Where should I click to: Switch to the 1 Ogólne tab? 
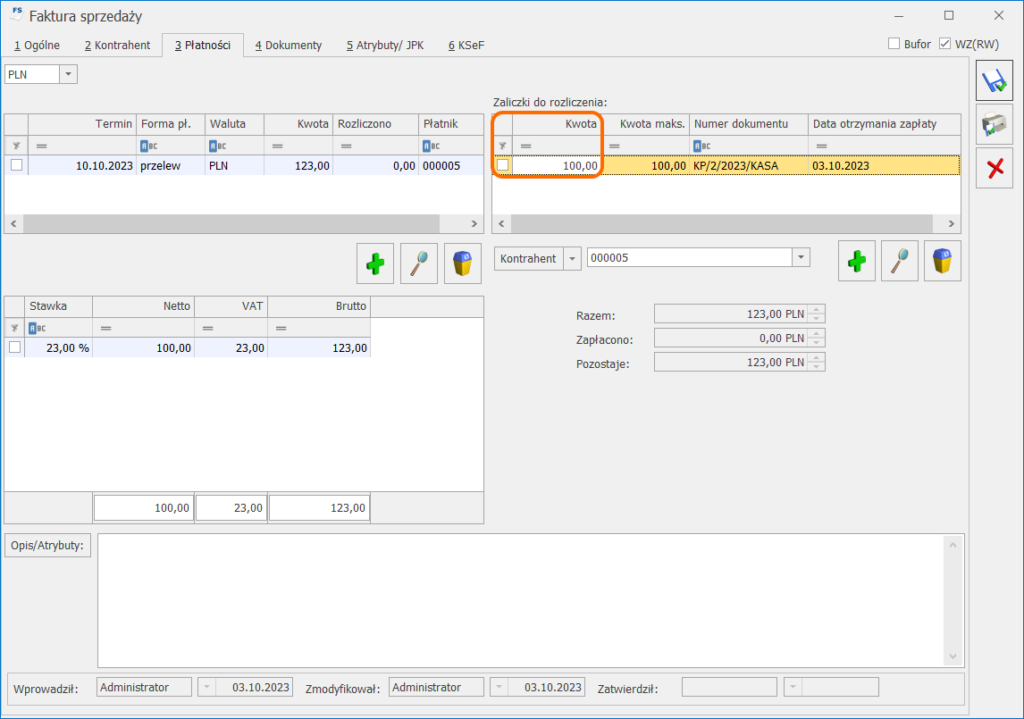tap(37, 45)
